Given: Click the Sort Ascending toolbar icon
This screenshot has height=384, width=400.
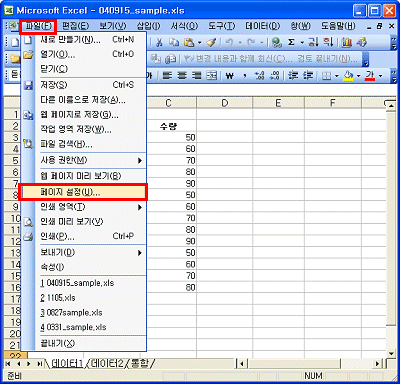Looking at the screenshot, I should [x=313, y=42].
